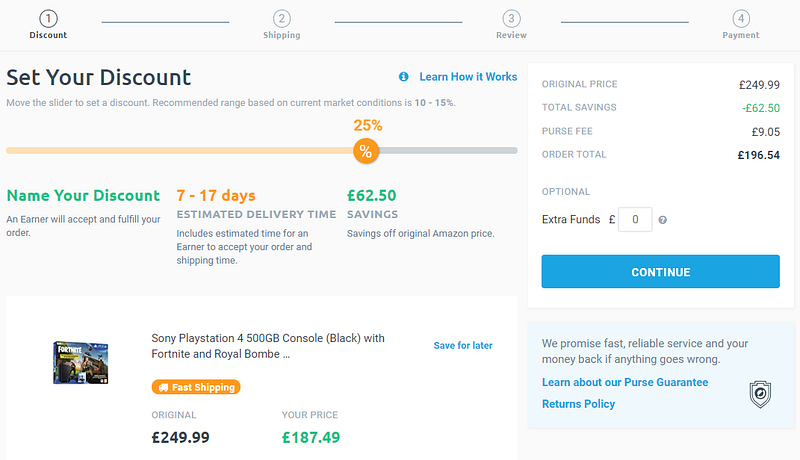Click the orange Fast Shipping badge
800x460 pixels.
tap(195, 387)
